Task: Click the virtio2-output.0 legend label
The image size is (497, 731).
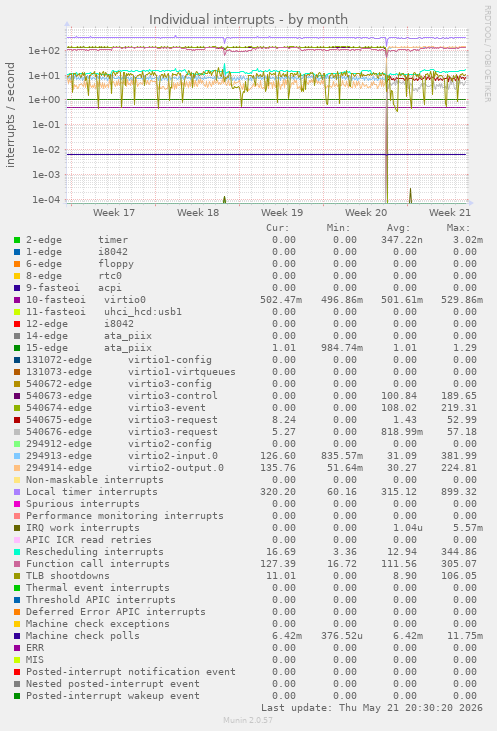Action: pyautogui.click(x=176, y=468)
